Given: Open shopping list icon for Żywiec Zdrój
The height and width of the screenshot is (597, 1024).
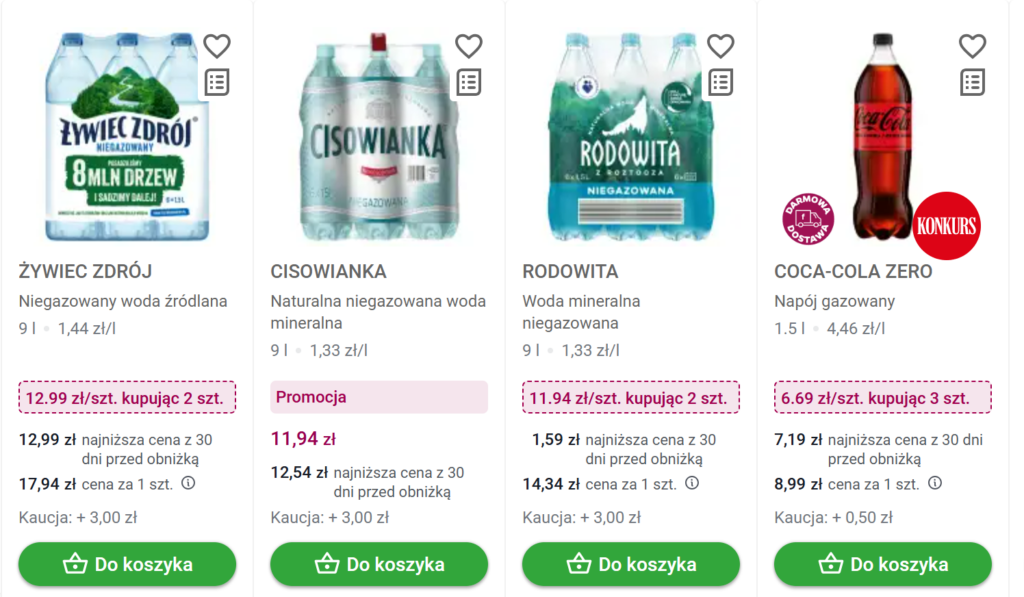Looking at the screenshot, I should pyautogui.click(x=217, y=82).
